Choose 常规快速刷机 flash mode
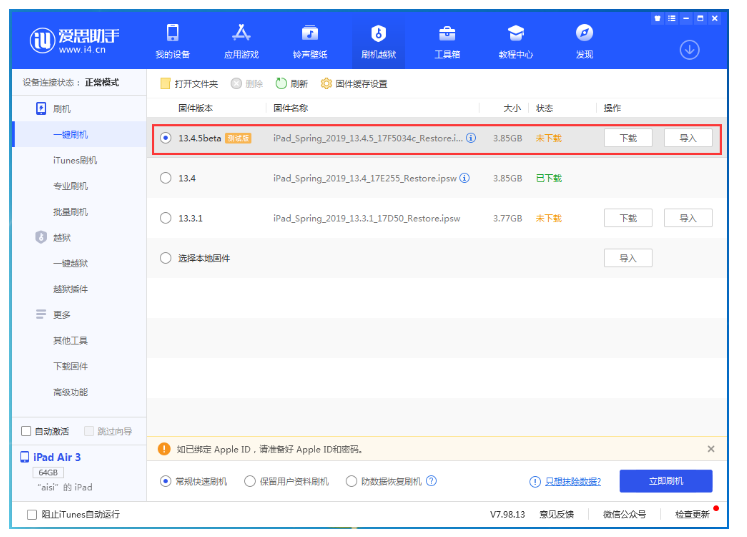The image size is (747, 537). point(165,481)
